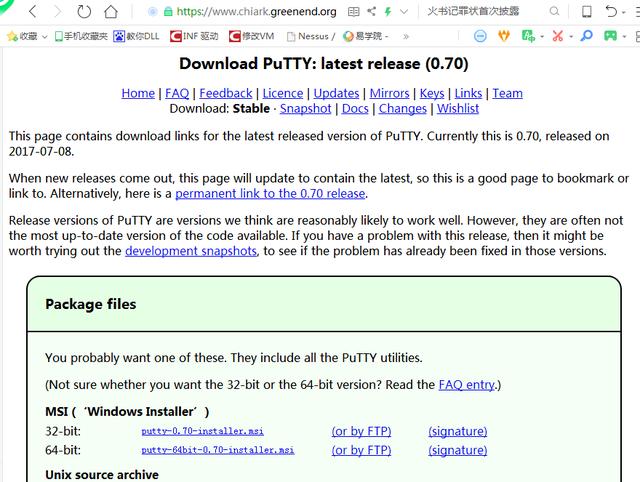
Task: Open dropdown beside the translate icon
Action: [x=542, y=37]
